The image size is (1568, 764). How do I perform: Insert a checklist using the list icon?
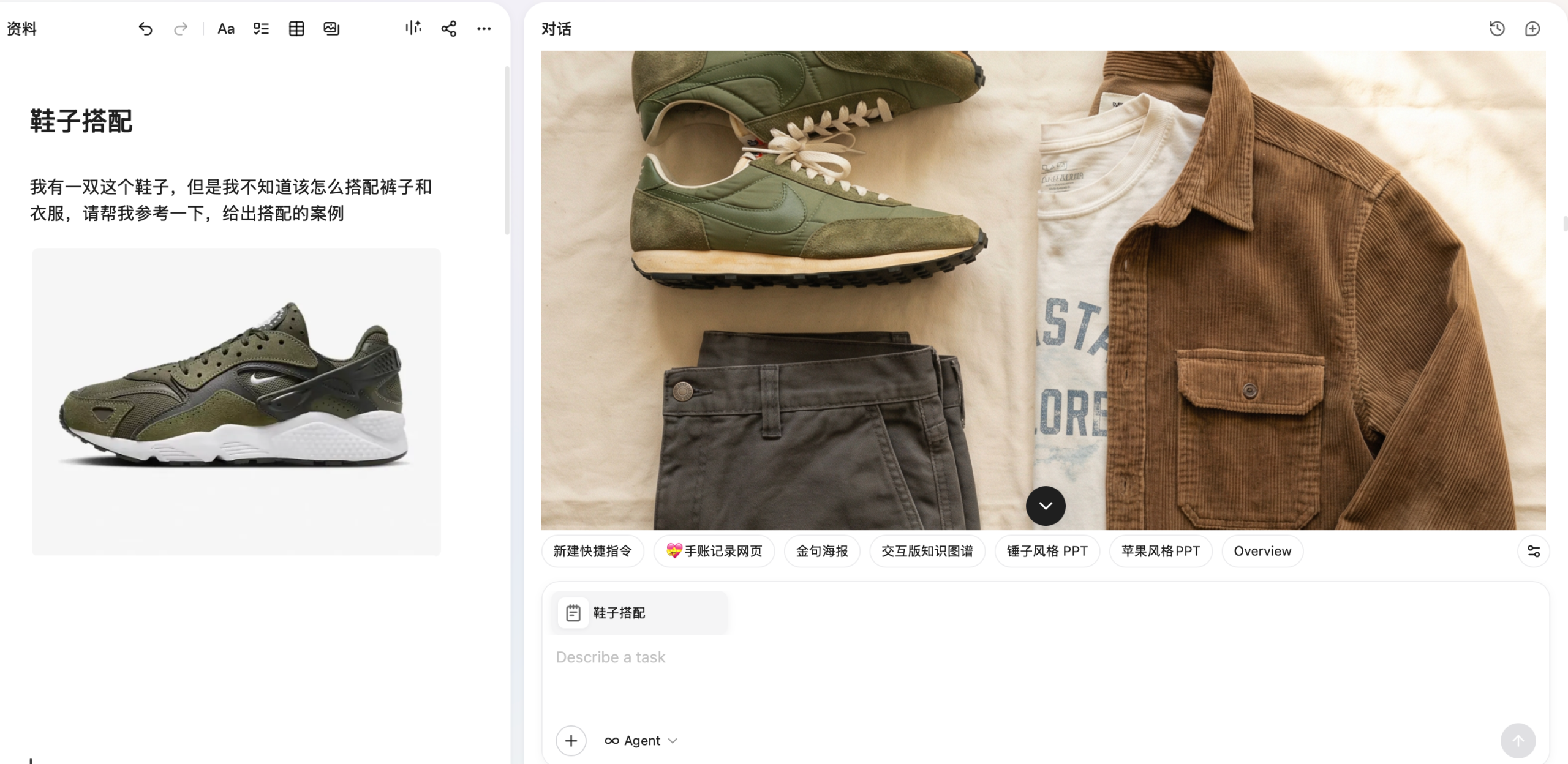click(261, 29)
